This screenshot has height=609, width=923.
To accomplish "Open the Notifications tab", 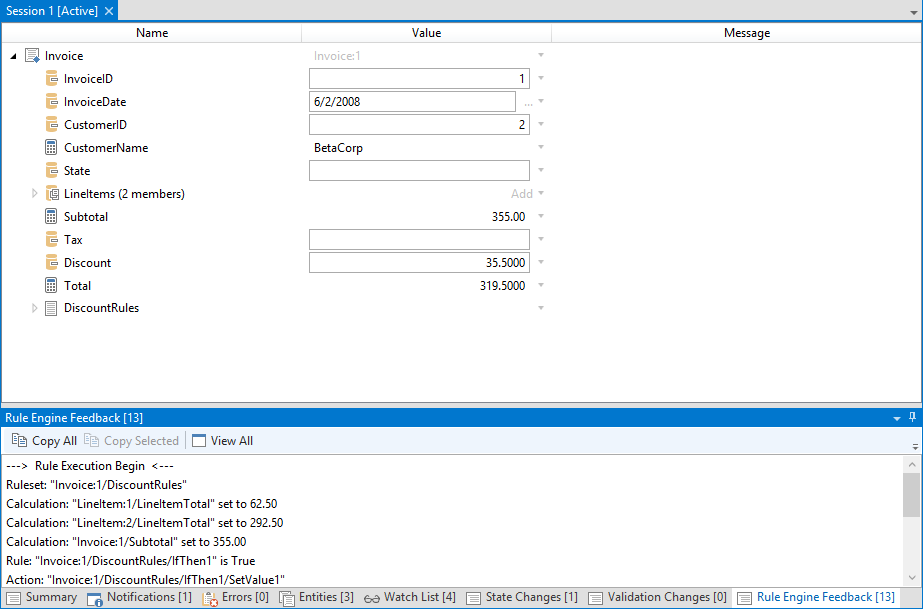I will [139, 598].
